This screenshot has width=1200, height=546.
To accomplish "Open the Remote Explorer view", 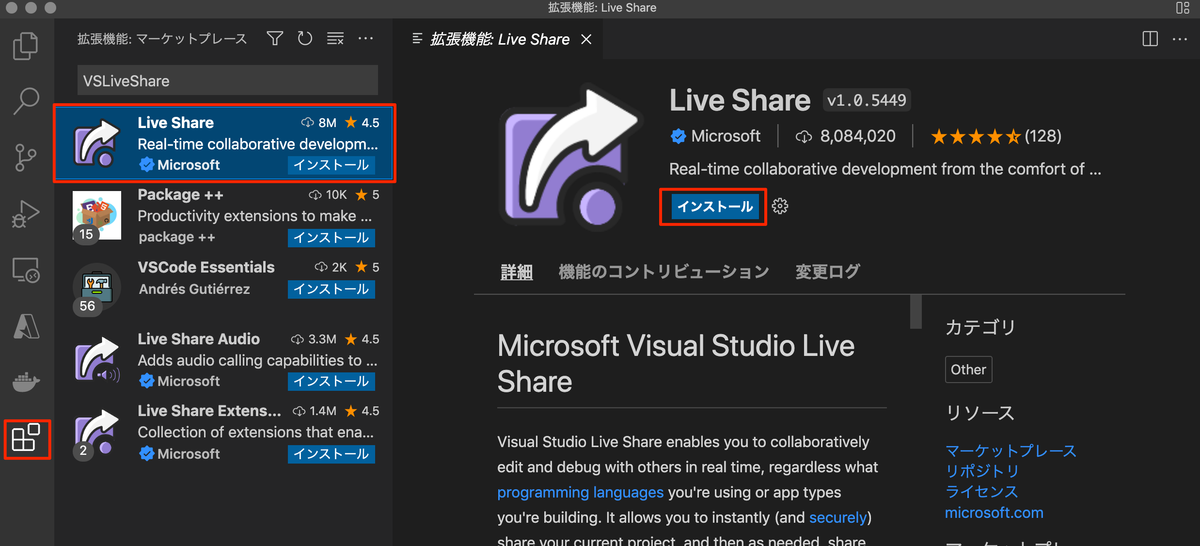I will [x=27, y=269].
